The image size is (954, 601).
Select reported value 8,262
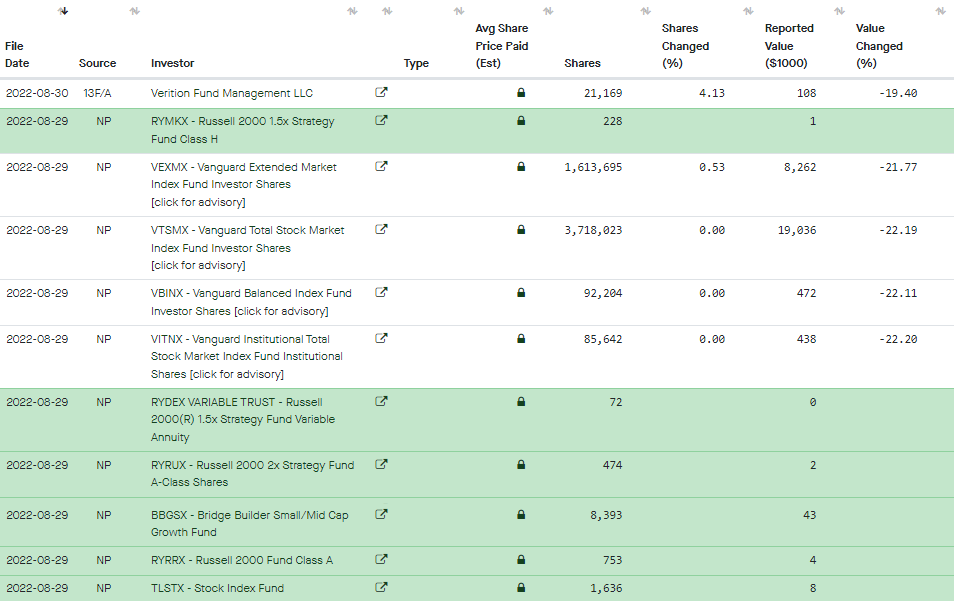800,167
